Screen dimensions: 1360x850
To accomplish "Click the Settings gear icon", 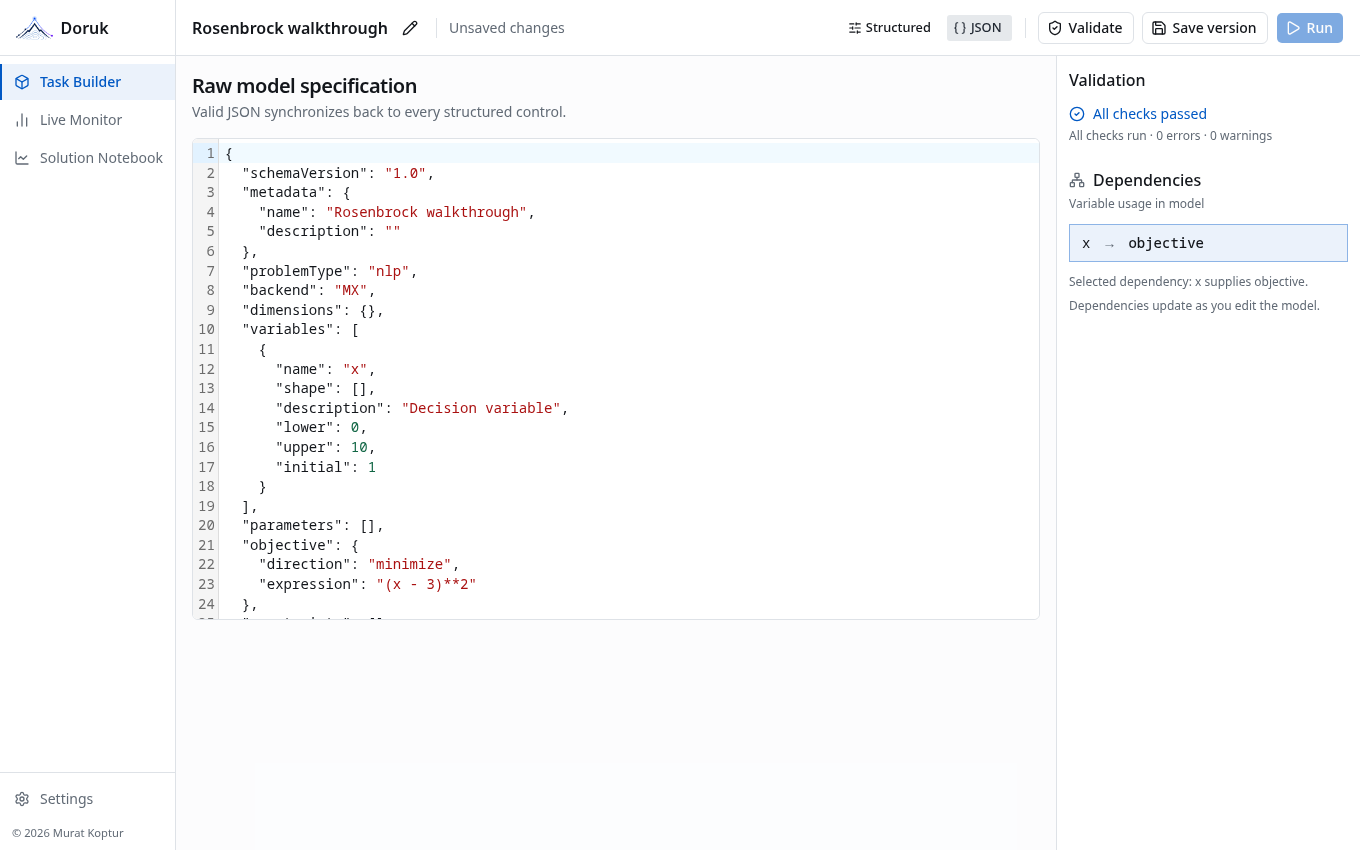I will coord(22,799).
